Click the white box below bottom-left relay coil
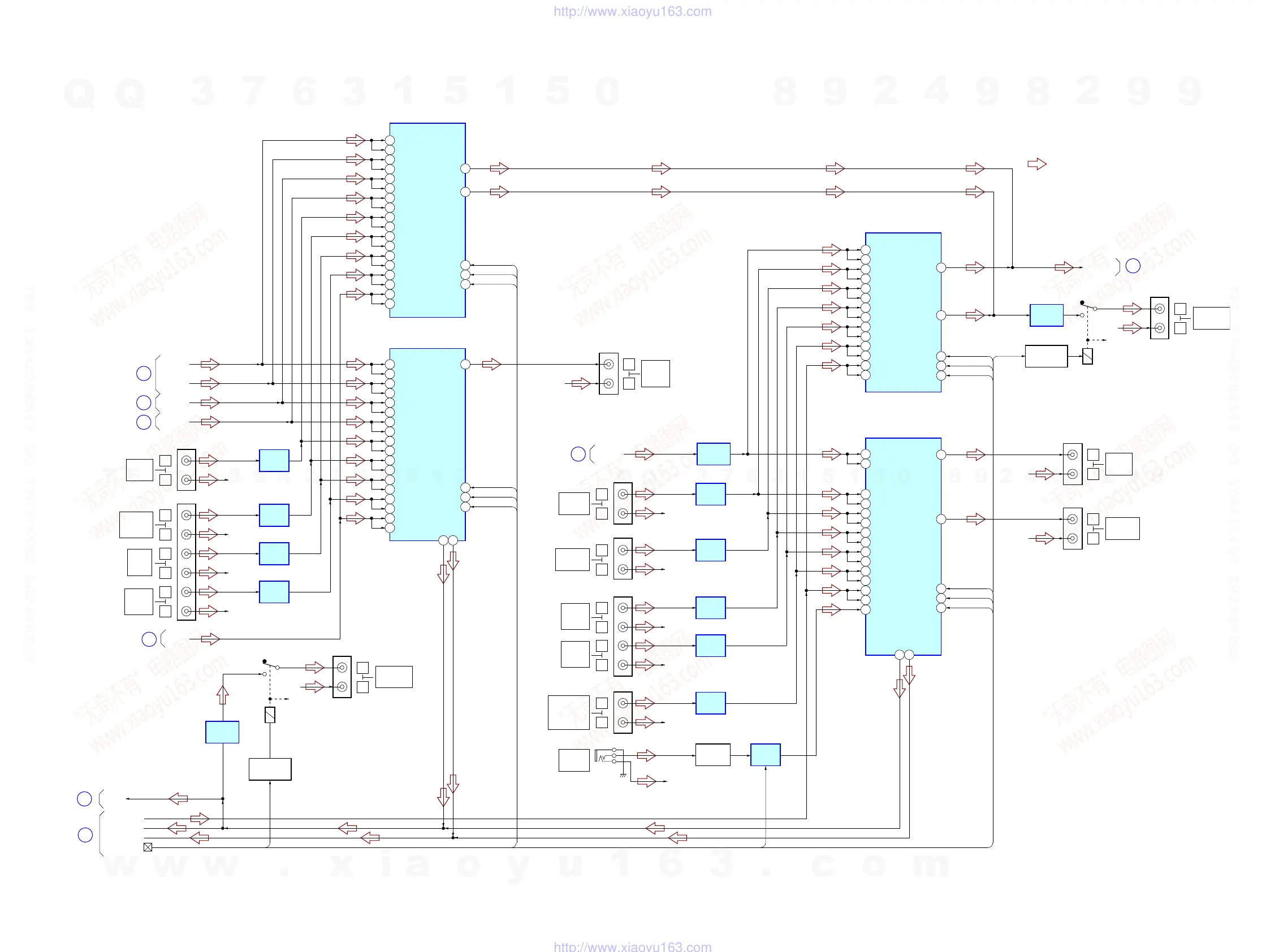The image size is (1266, 952). (270, 769)
